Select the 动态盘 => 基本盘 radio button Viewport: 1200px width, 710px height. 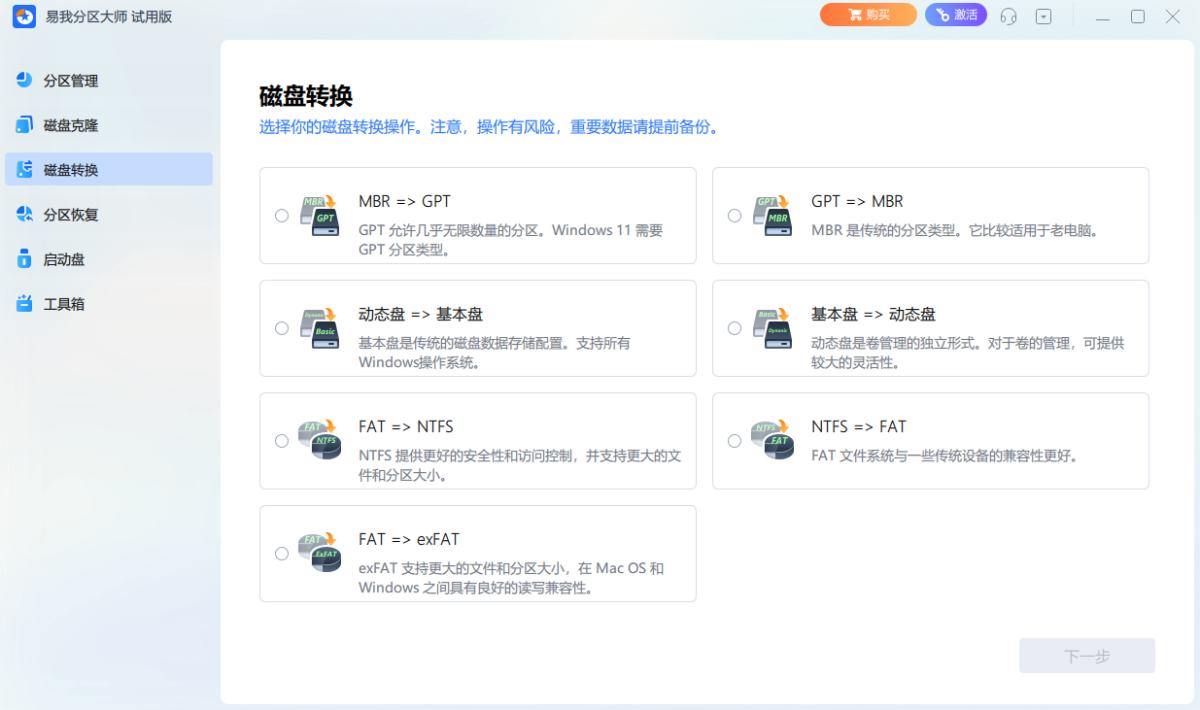point(281,328)
